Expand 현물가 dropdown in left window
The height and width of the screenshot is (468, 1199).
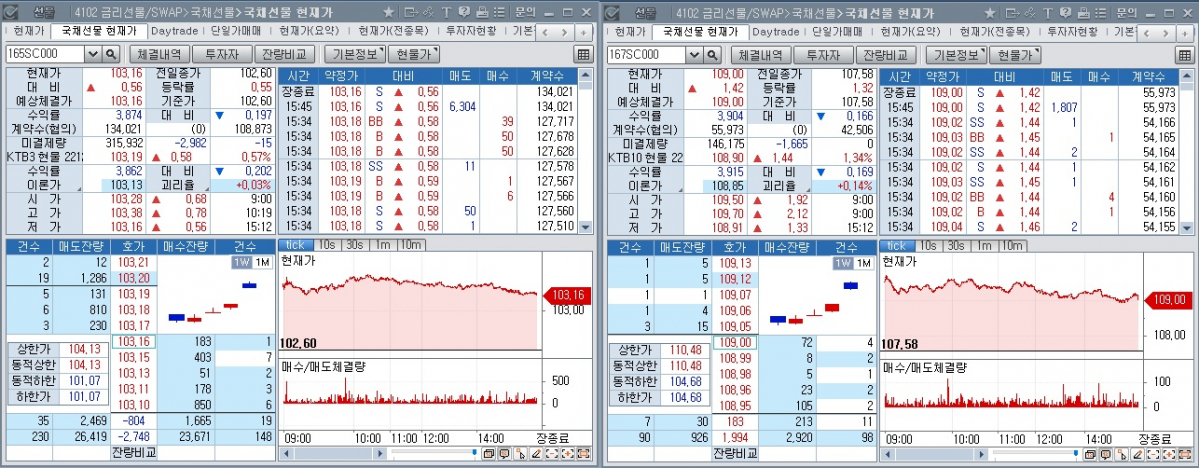[414, 54]
